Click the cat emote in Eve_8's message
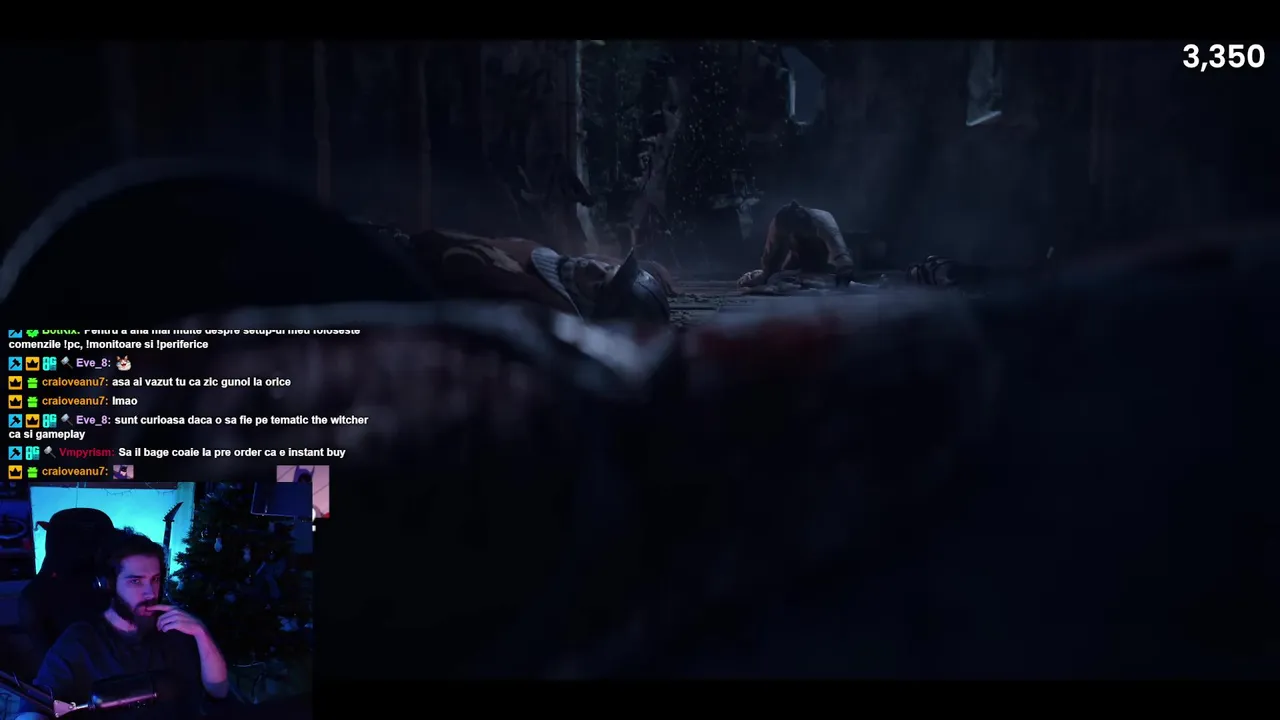Screen dimensions: 1280x720 [x=124, y=363]
